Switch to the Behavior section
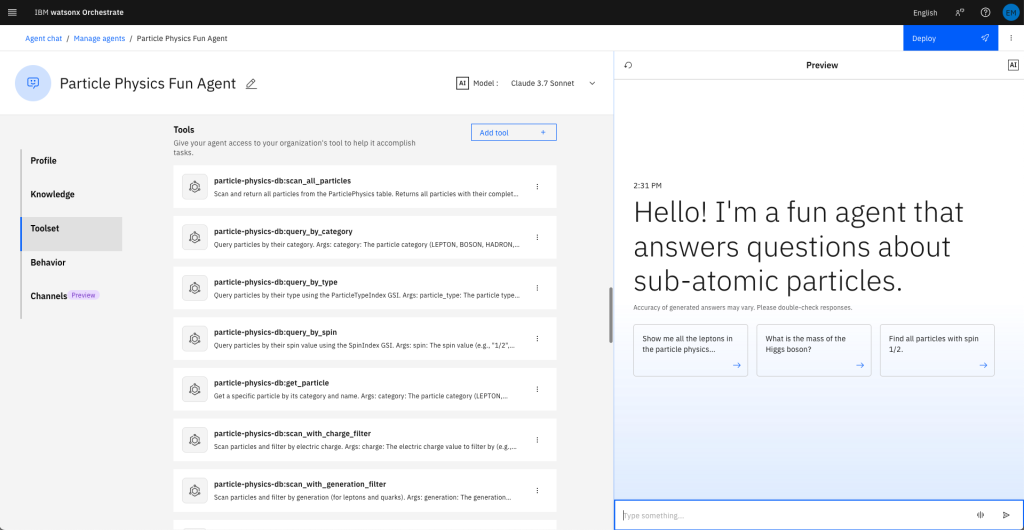Image resolution: width=1024 pixels, height=530 pixels. click(x=48, y=262)
